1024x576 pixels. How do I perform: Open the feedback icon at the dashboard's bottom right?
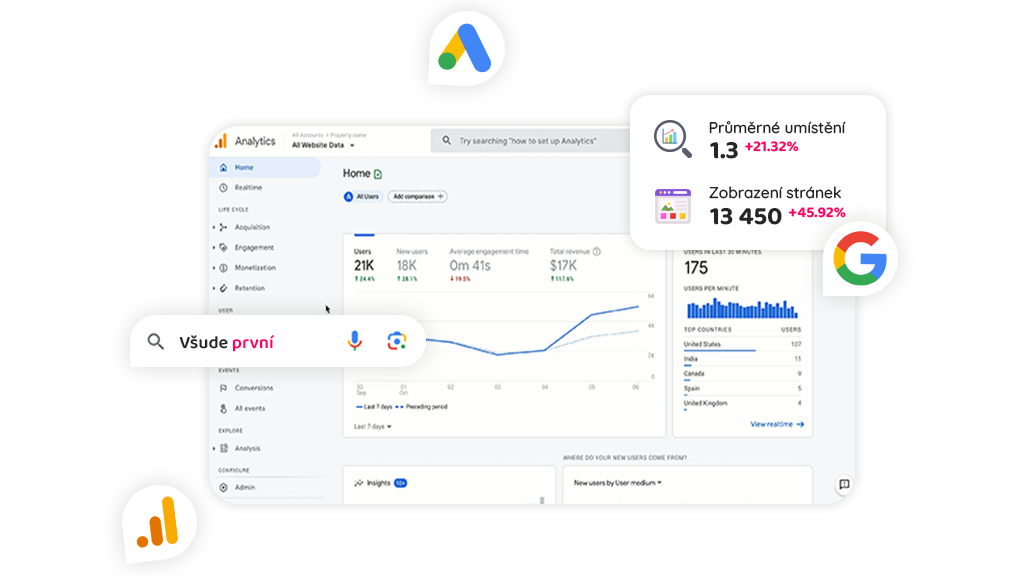tap(844, 484)
